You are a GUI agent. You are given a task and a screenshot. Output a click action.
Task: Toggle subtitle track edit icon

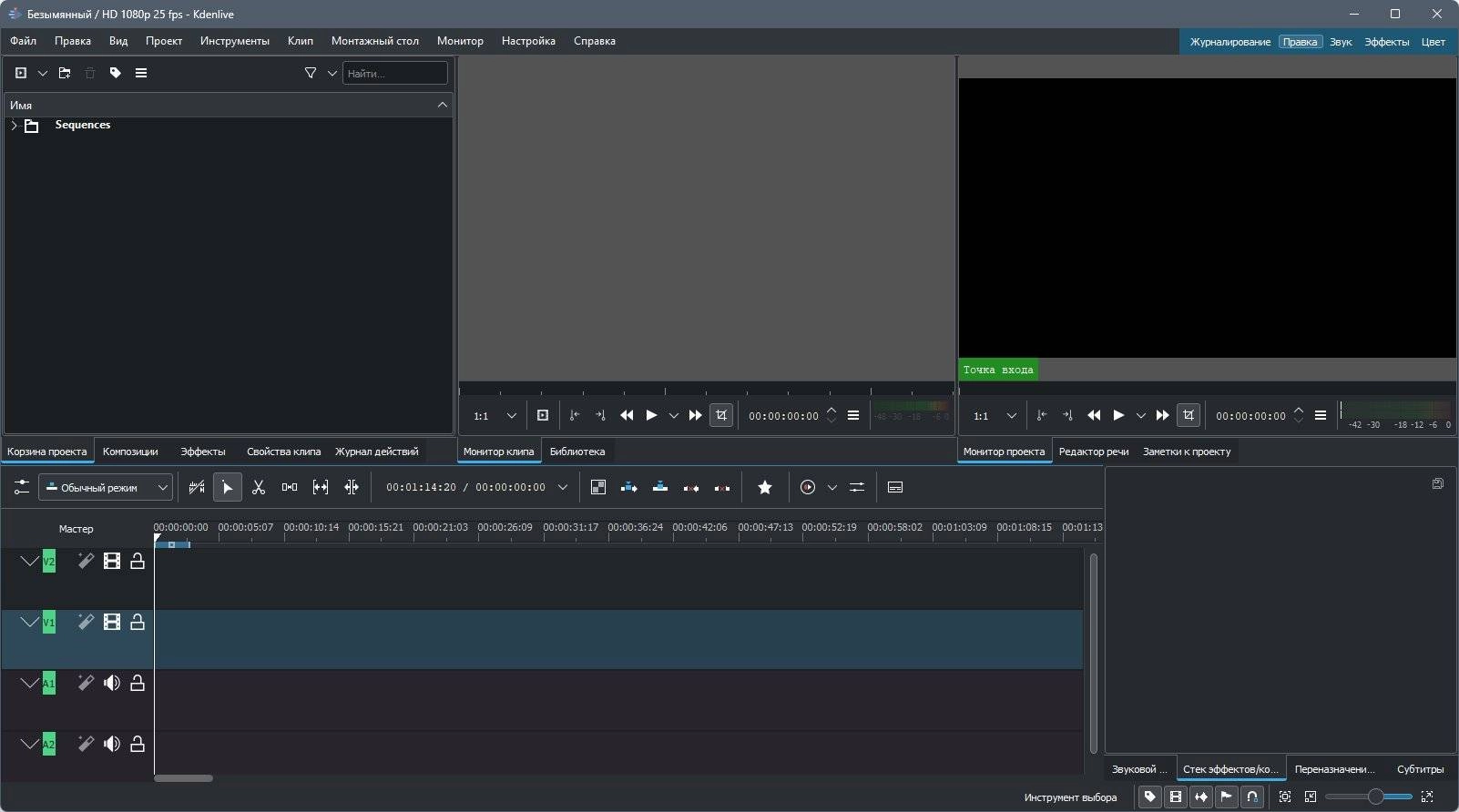[x=895, y=488]
